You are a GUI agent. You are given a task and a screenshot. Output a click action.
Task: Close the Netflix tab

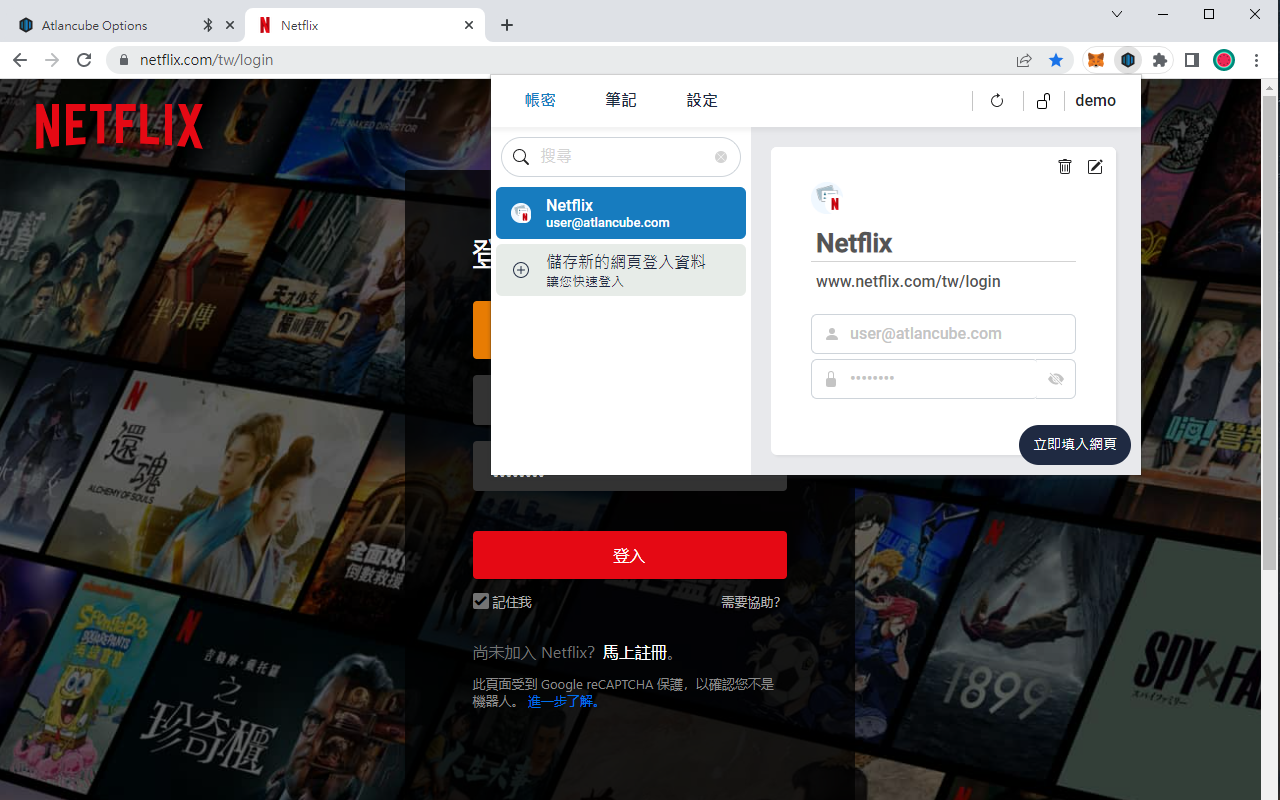(x=469, y=25)
